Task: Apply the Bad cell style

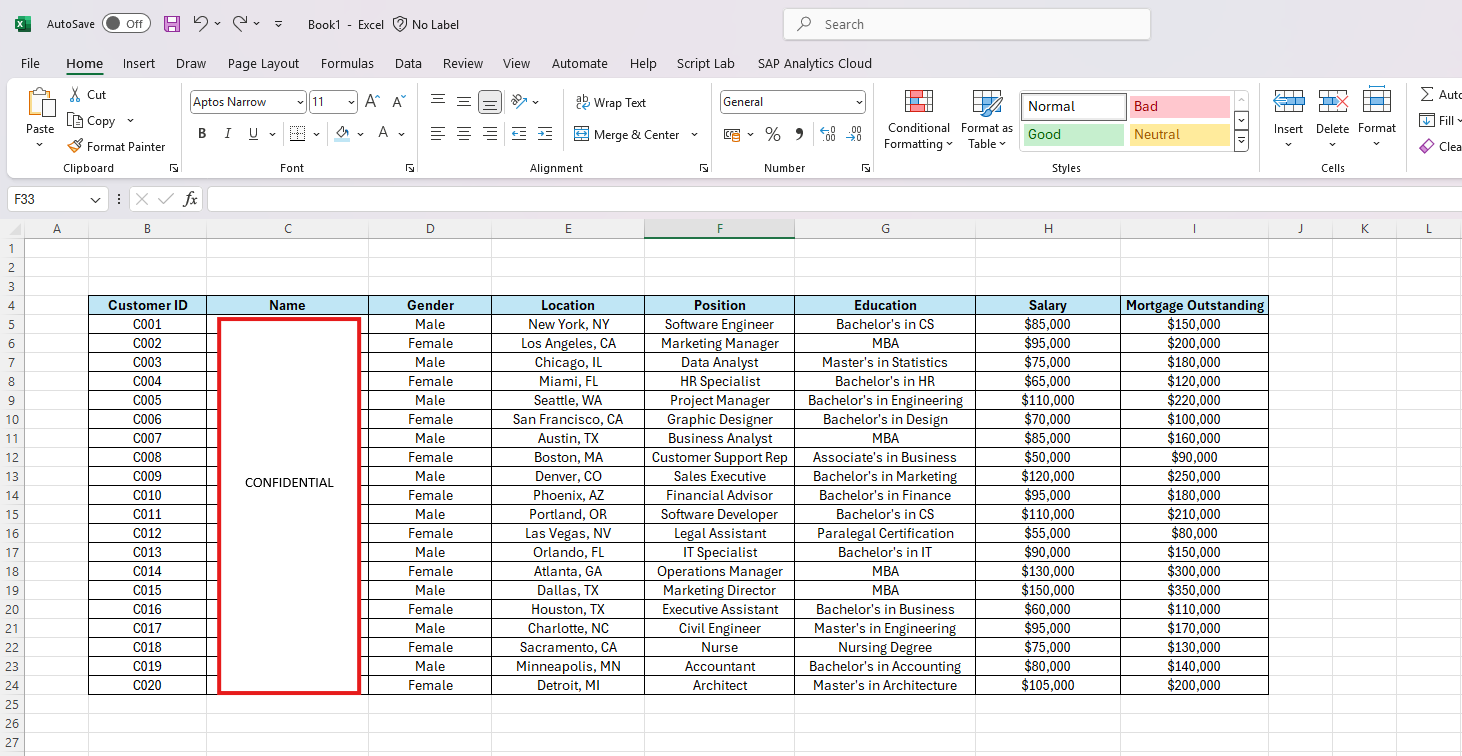Action: [x=1180, y=106]
